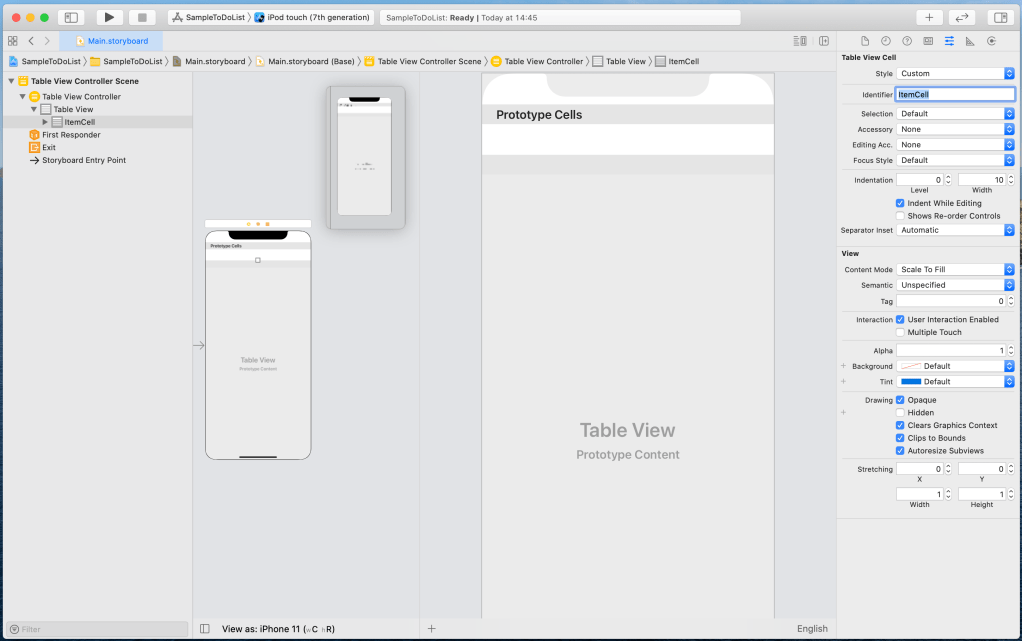Image resolution: width=1022 pixels, height=641 pixels.
Task: Open the Quick Help inspector
Action: point(907,41)
